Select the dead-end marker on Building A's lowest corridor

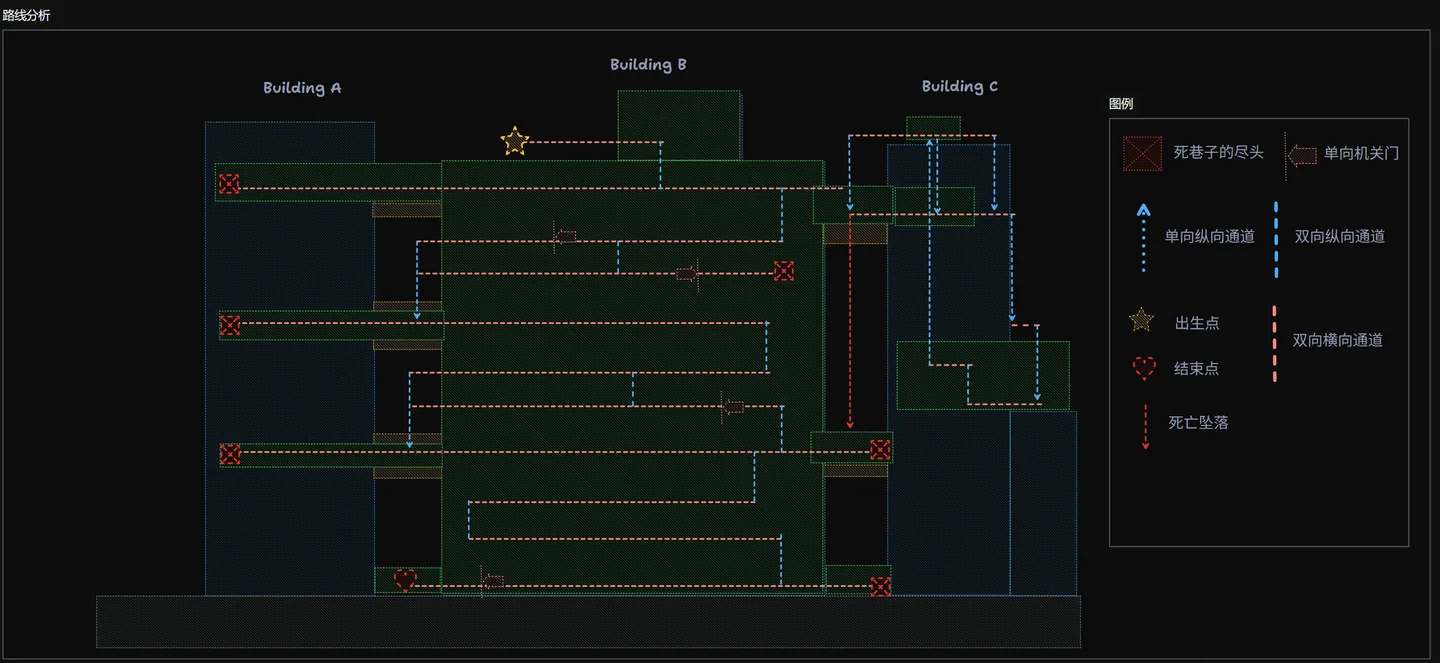click(x=230, y=454)
